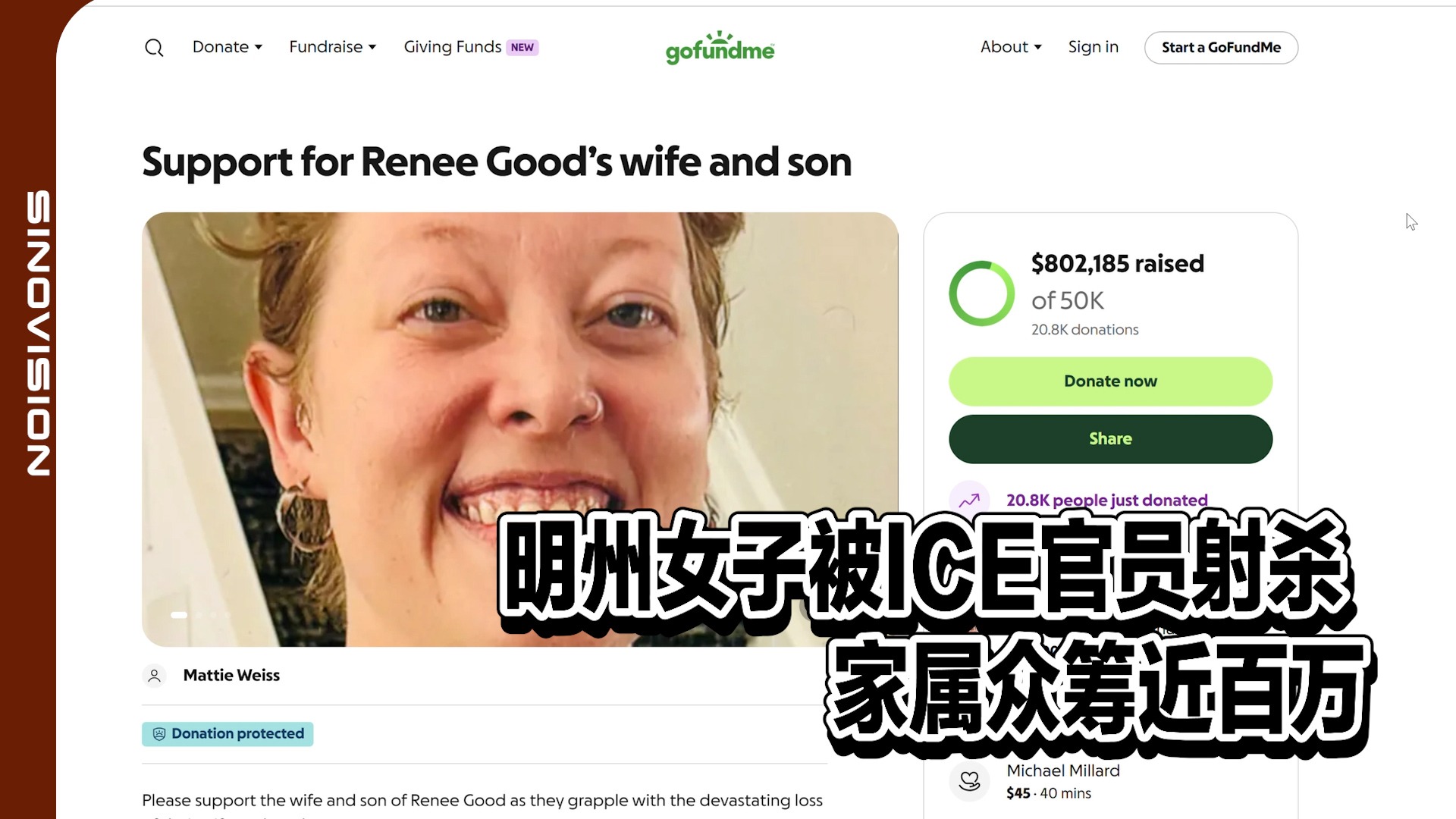Open the search magnifier icon

[154, 48]
